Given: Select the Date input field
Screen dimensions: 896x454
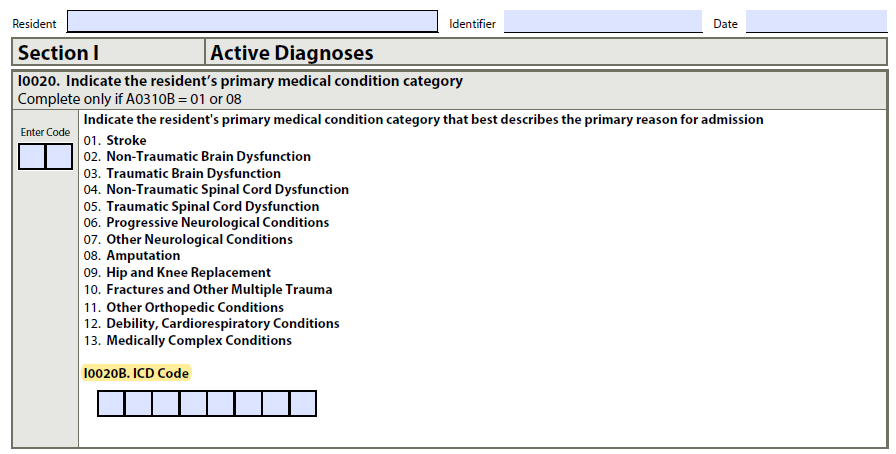Looking at the screenshot, I should [815, 22].
